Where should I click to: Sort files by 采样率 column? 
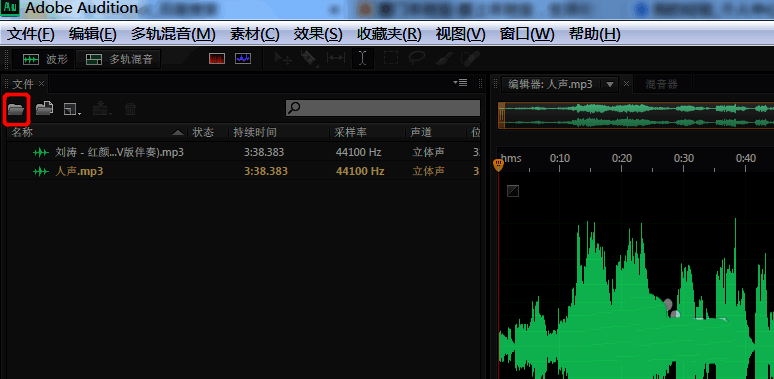(350, 132)
